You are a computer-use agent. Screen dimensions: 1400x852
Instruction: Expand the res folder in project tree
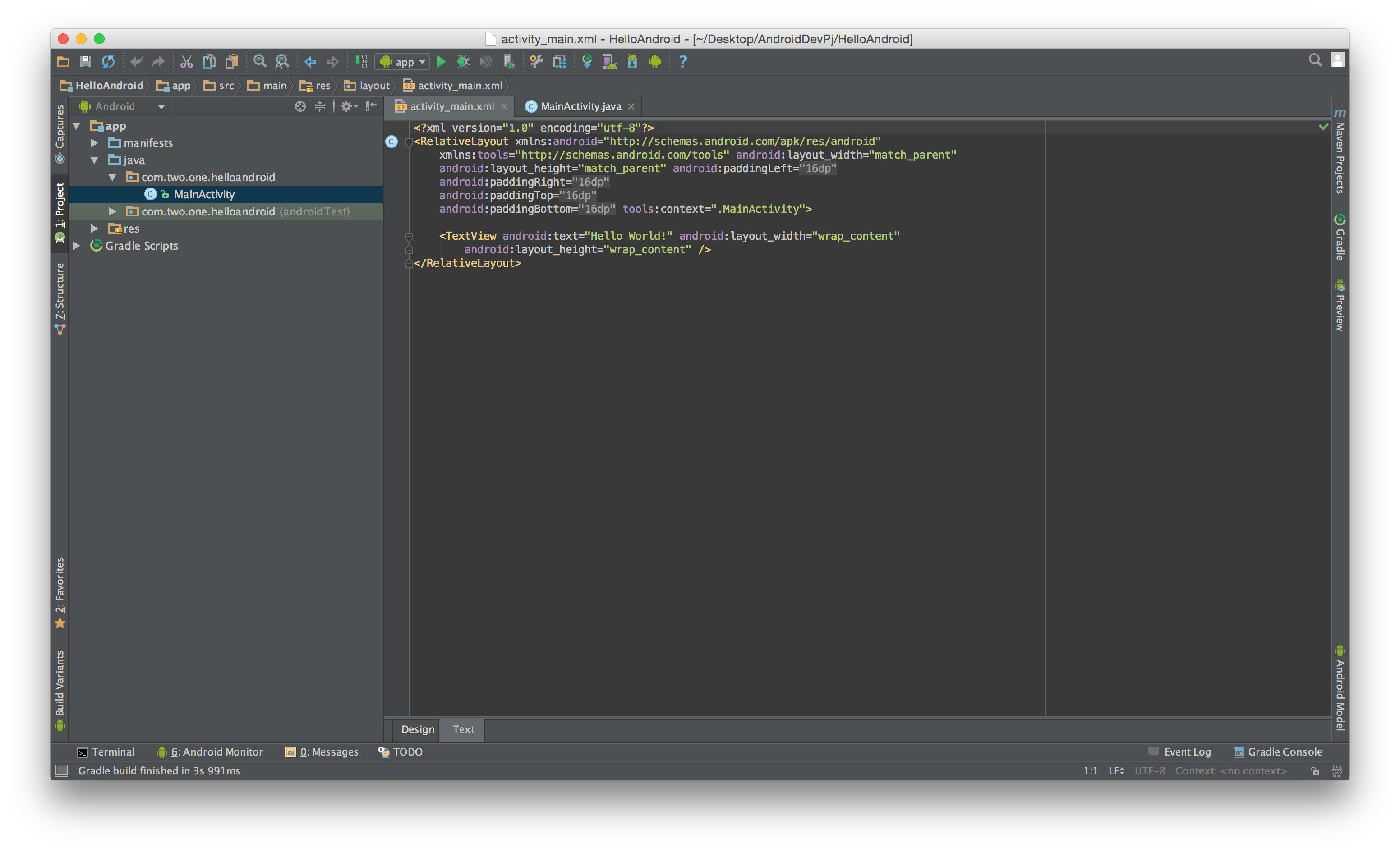95,229
